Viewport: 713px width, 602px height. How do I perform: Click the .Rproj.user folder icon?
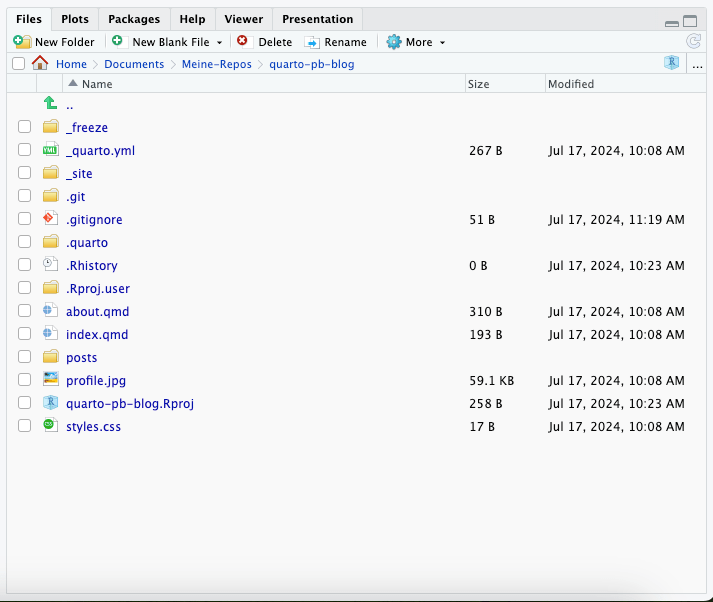51,287
